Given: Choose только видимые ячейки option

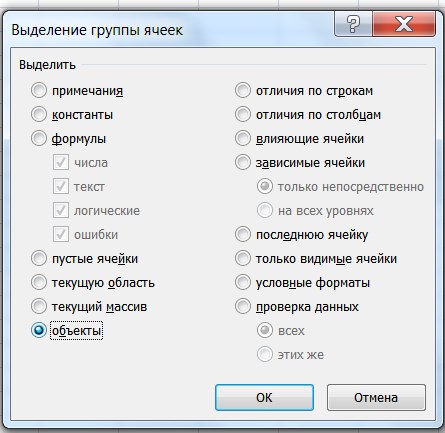Looking at the screenshot, I should point(243,258).
